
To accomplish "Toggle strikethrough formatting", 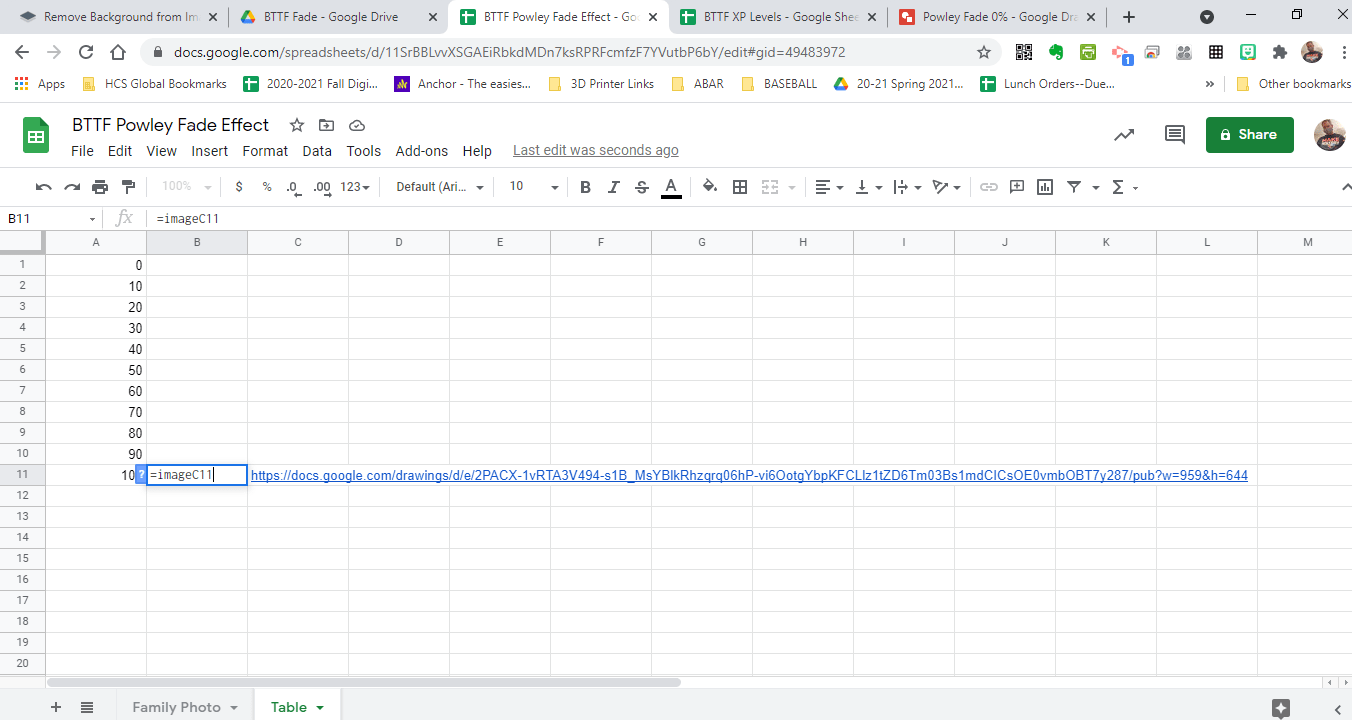I will click(641, 187).
